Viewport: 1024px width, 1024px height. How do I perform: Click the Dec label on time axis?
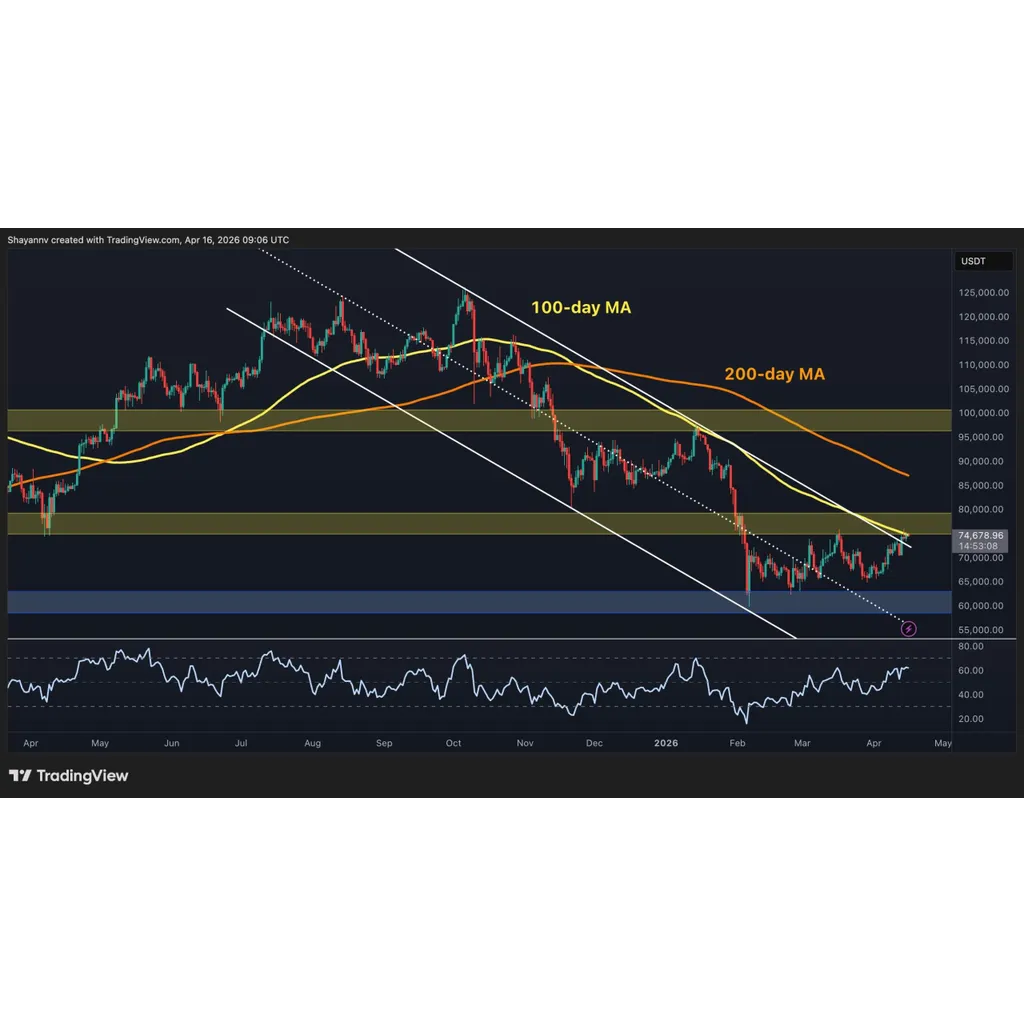(594, 743)
